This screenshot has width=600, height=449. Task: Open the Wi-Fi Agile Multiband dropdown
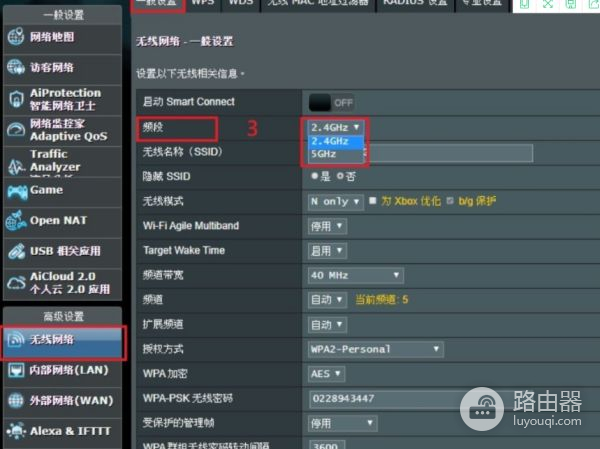327,226
